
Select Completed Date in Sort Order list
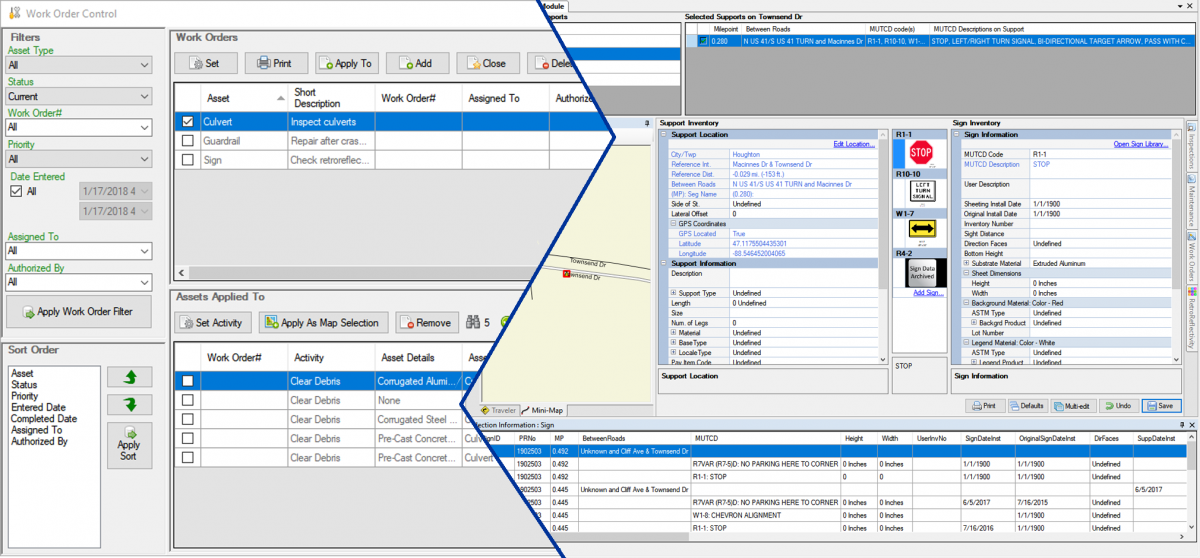click(x=43, y=419)
